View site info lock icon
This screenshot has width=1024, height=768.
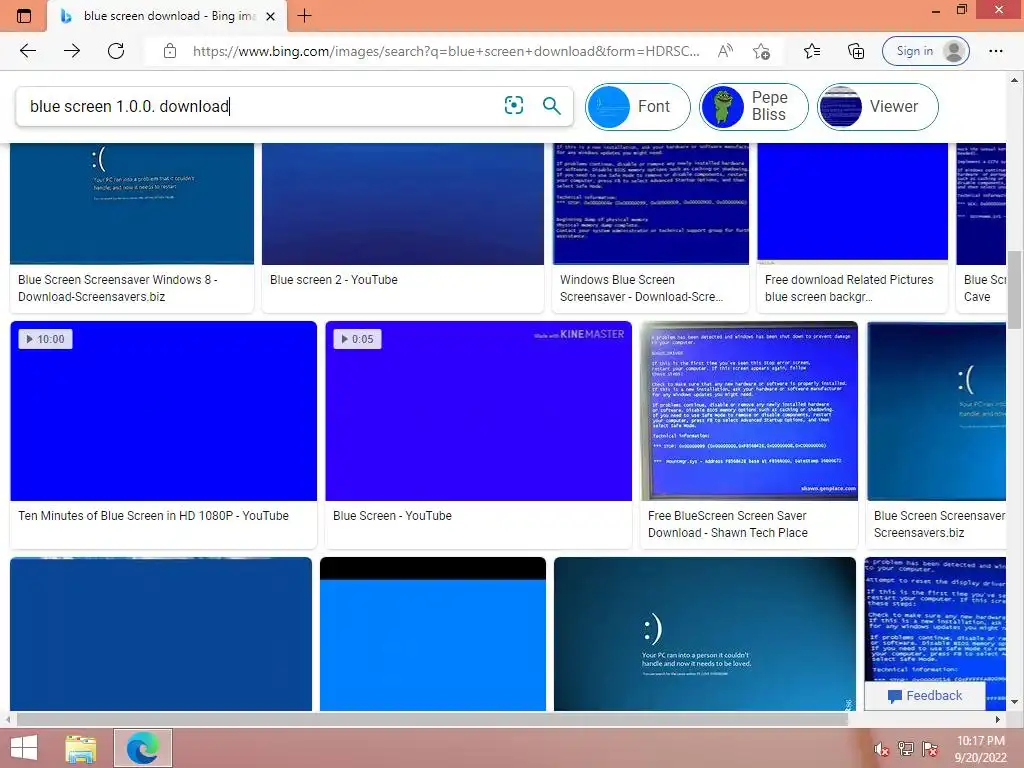[x=170, y=51]
